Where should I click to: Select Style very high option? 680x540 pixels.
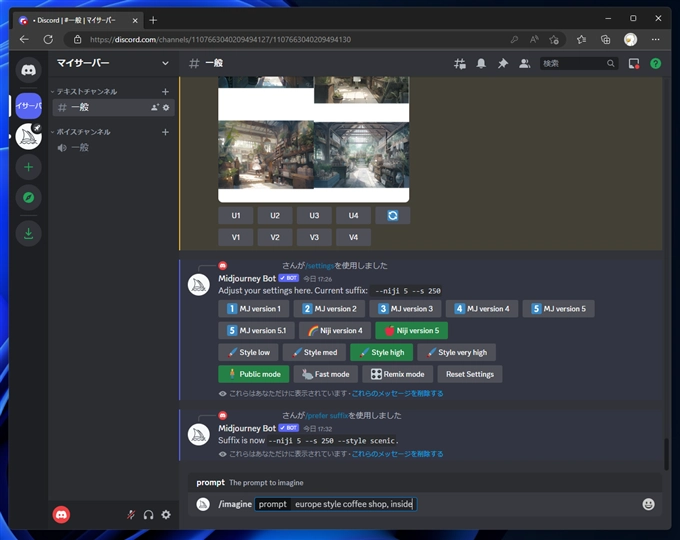pos(456,352)
